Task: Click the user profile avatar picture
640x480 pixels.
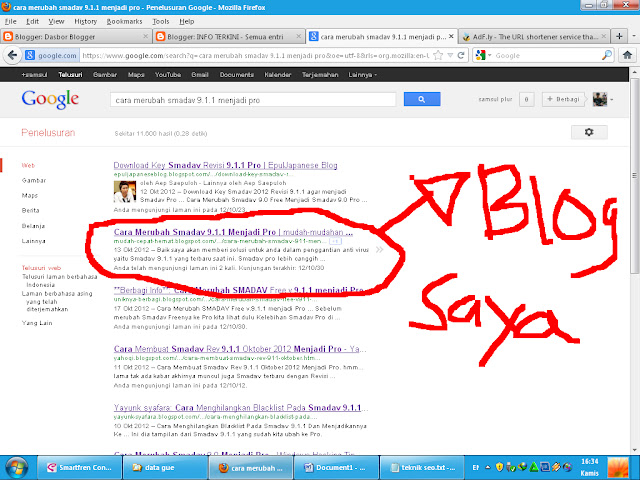Action: [600, 99]
